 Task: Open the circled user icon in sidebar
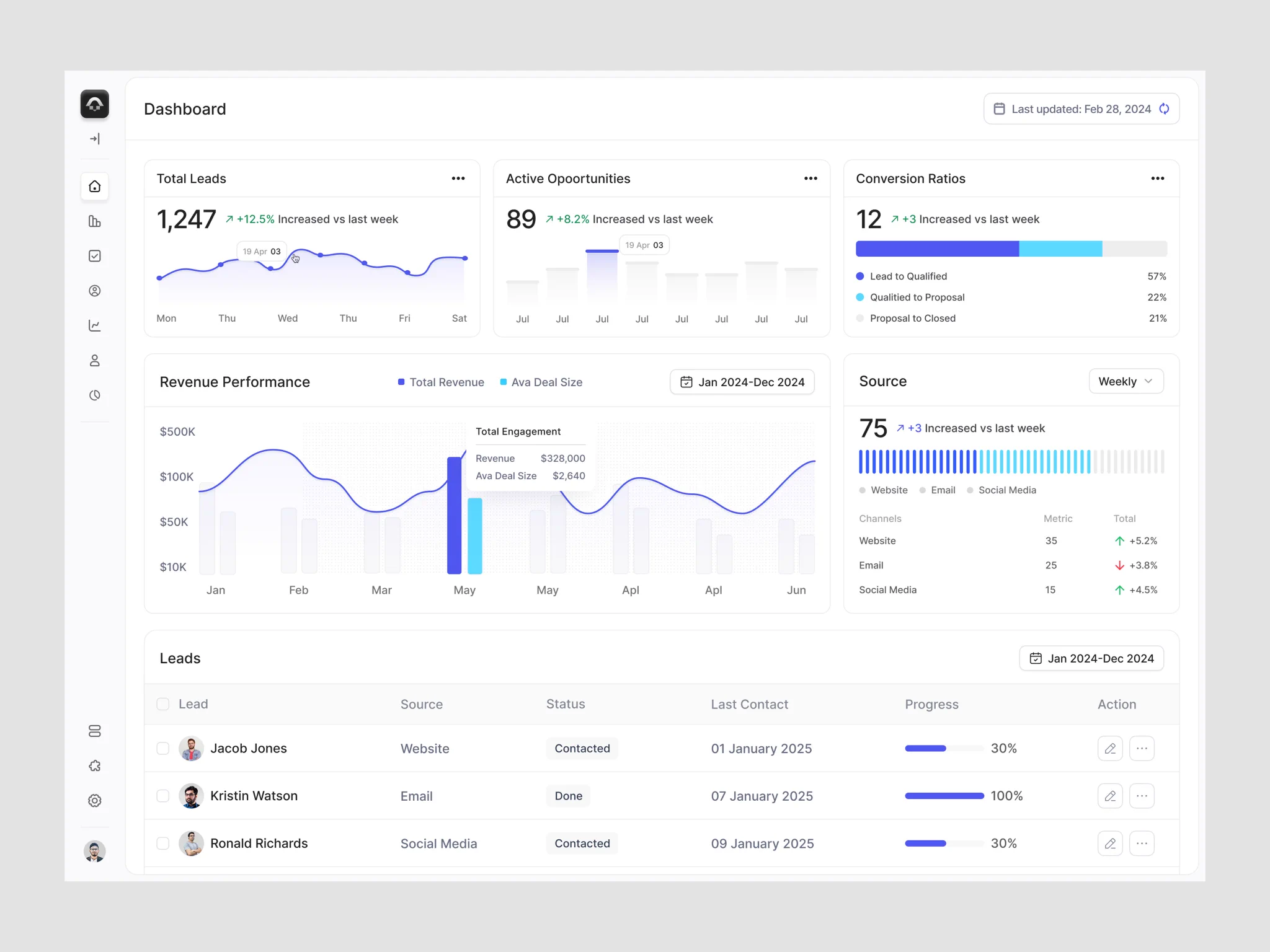95,291
